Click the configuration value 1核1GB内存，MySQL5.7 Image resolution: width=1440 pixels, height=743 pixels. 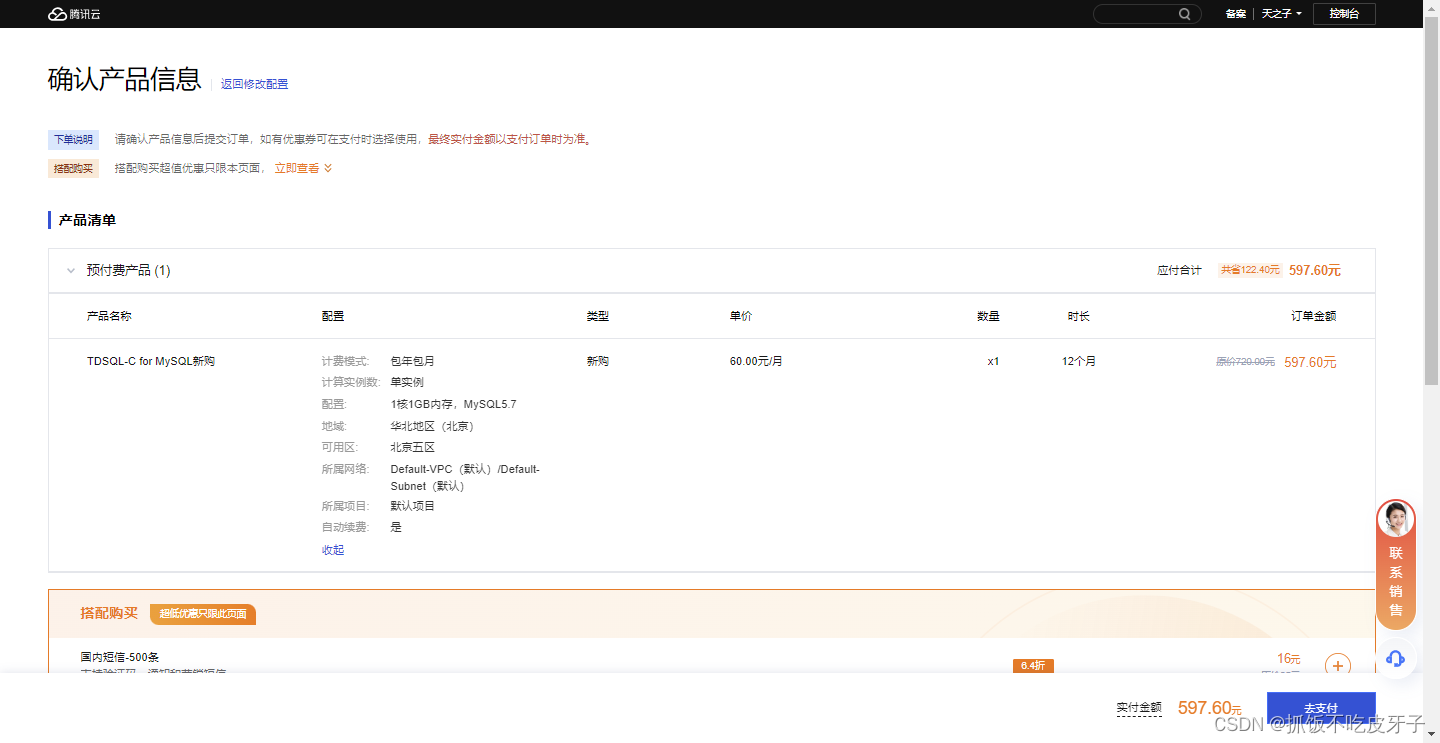pos(453,404)
